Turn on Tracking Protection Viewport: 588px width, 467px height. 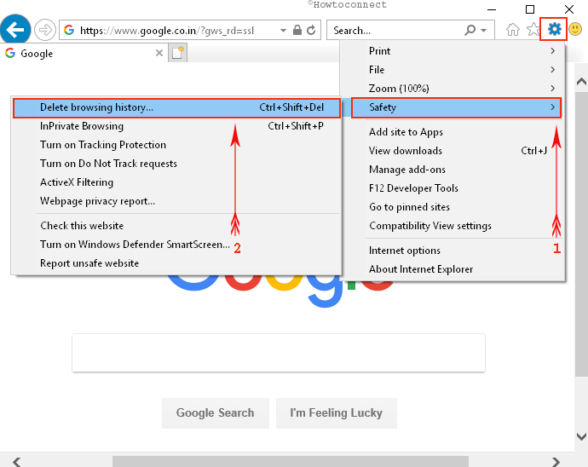[x=177, y=145]
